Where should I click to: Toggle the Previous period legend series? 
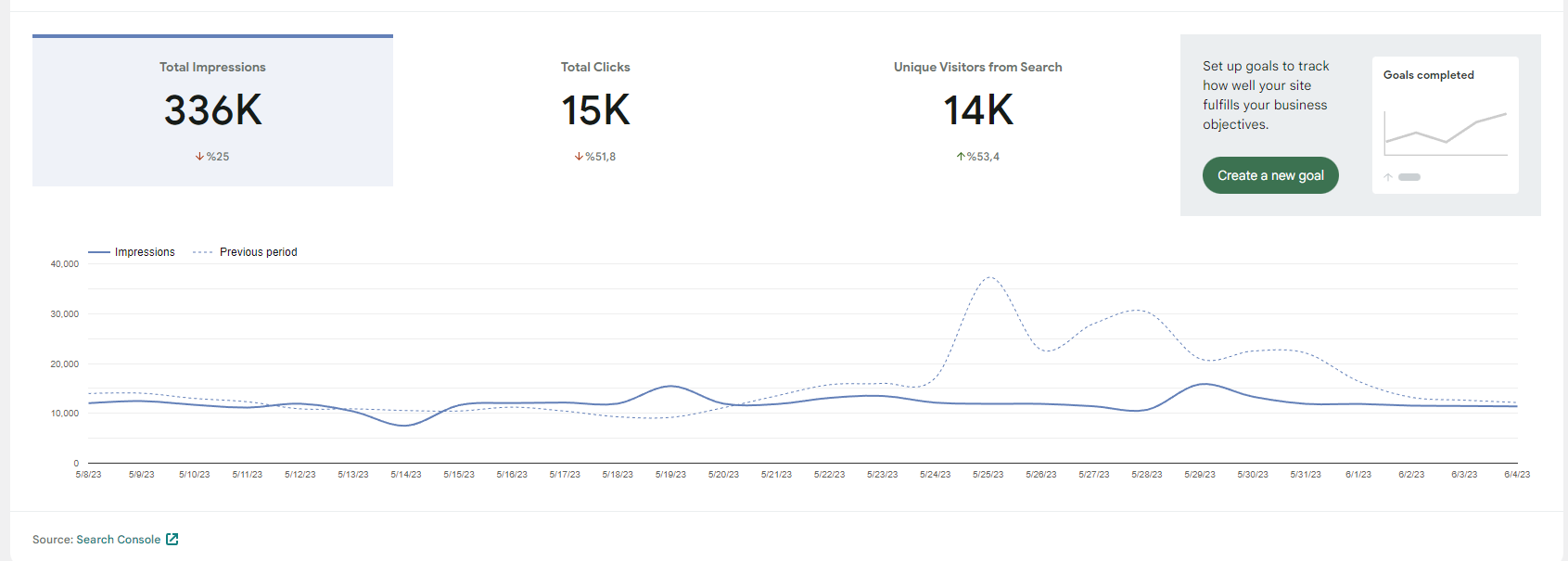click(245, 252)
